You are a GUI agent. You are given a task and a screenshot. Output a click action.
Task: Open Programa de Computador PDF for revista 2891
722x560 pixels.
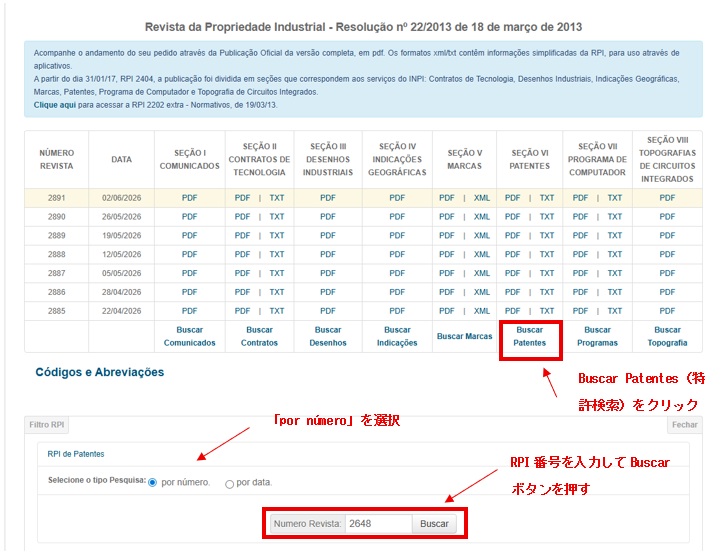(x=580, y=198)
